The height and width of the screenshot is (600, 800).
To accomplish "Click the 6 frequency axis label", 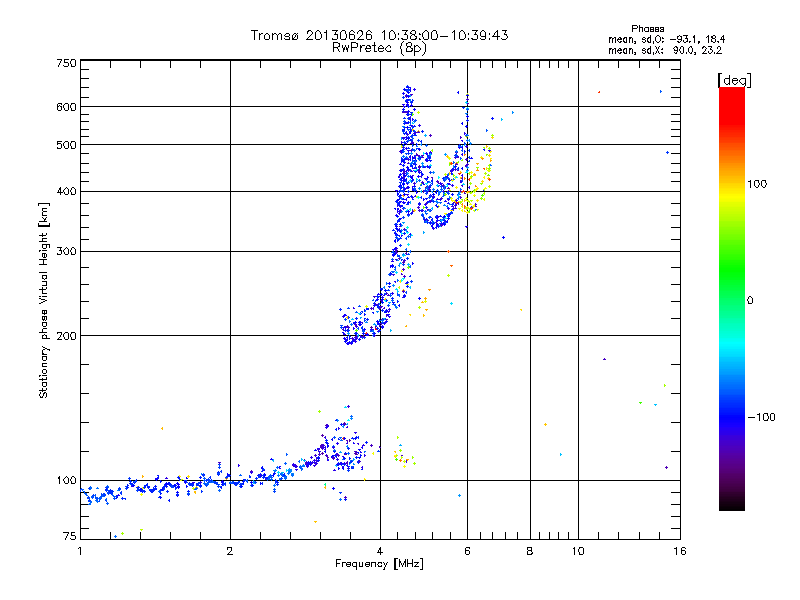I will click(467, 551).
